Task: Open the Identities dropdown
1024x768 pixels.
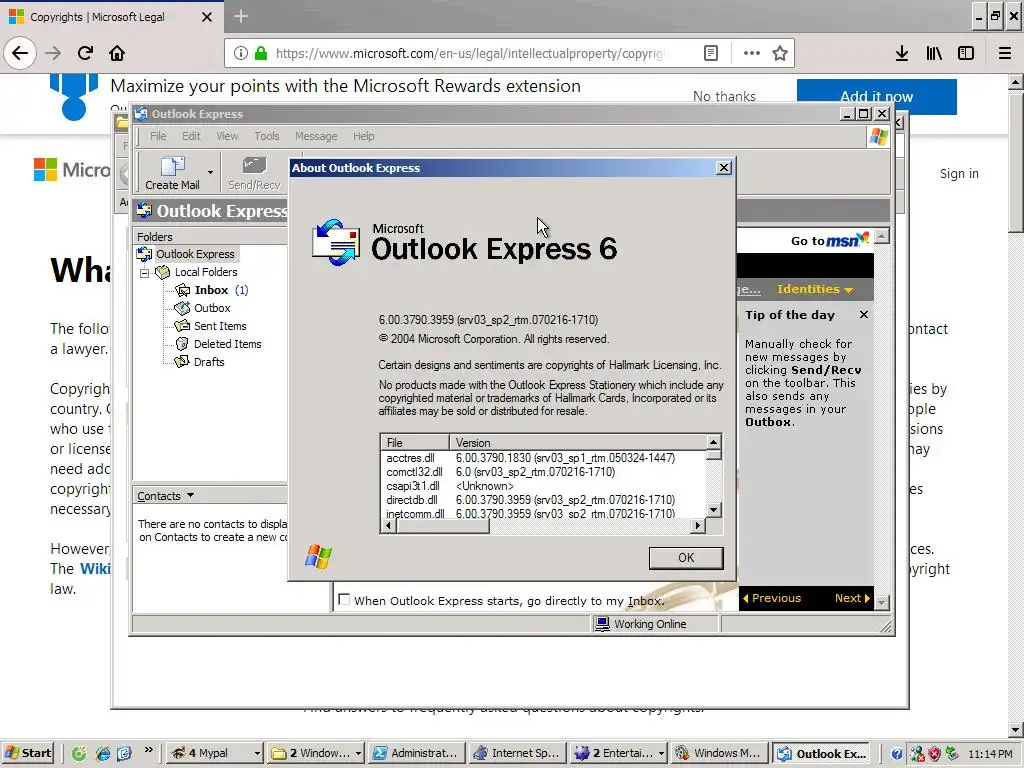Action: click(x=814, y=289)
